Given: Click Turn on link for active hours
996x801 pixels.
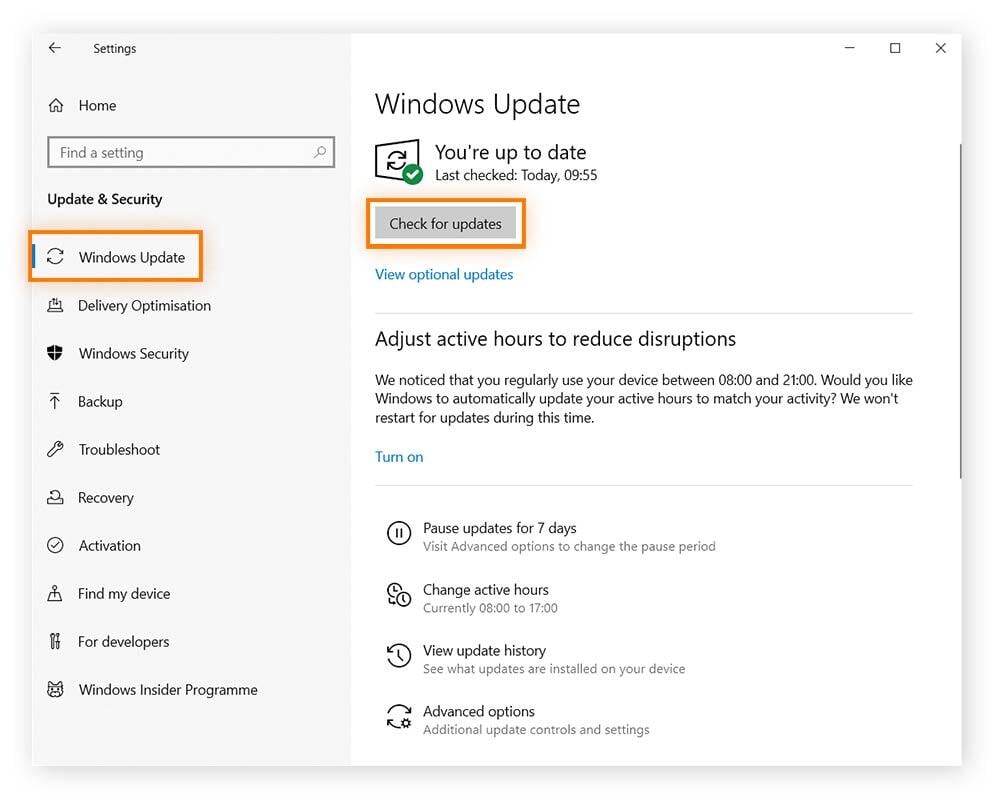Looking at the screenshot, I should pos(399,457).
